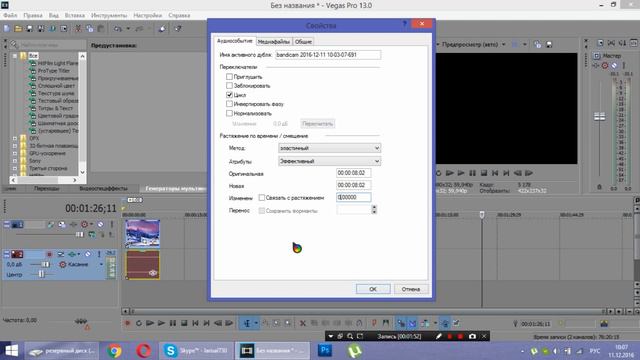Copy preview snapshot to clipboard icon
Screen dimensions: 640x360
pos(538,44)
